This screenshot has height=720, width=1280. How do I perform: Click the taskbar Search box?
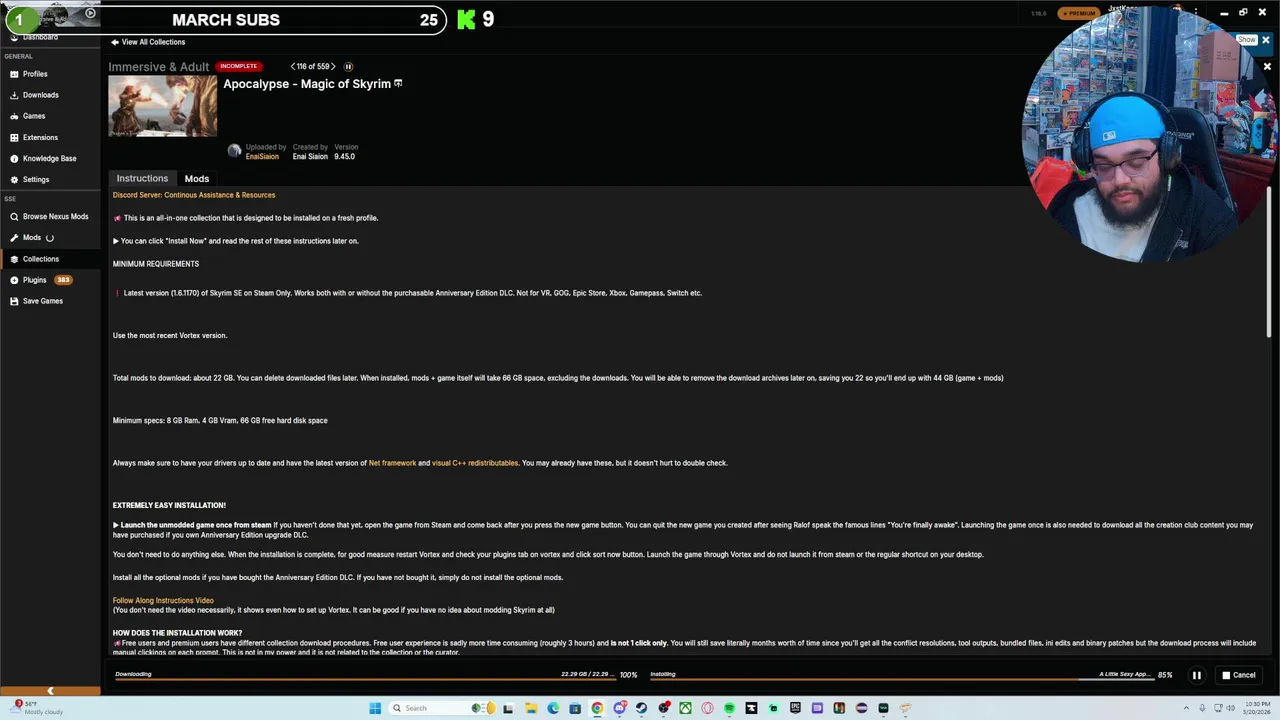coord(442,708)
